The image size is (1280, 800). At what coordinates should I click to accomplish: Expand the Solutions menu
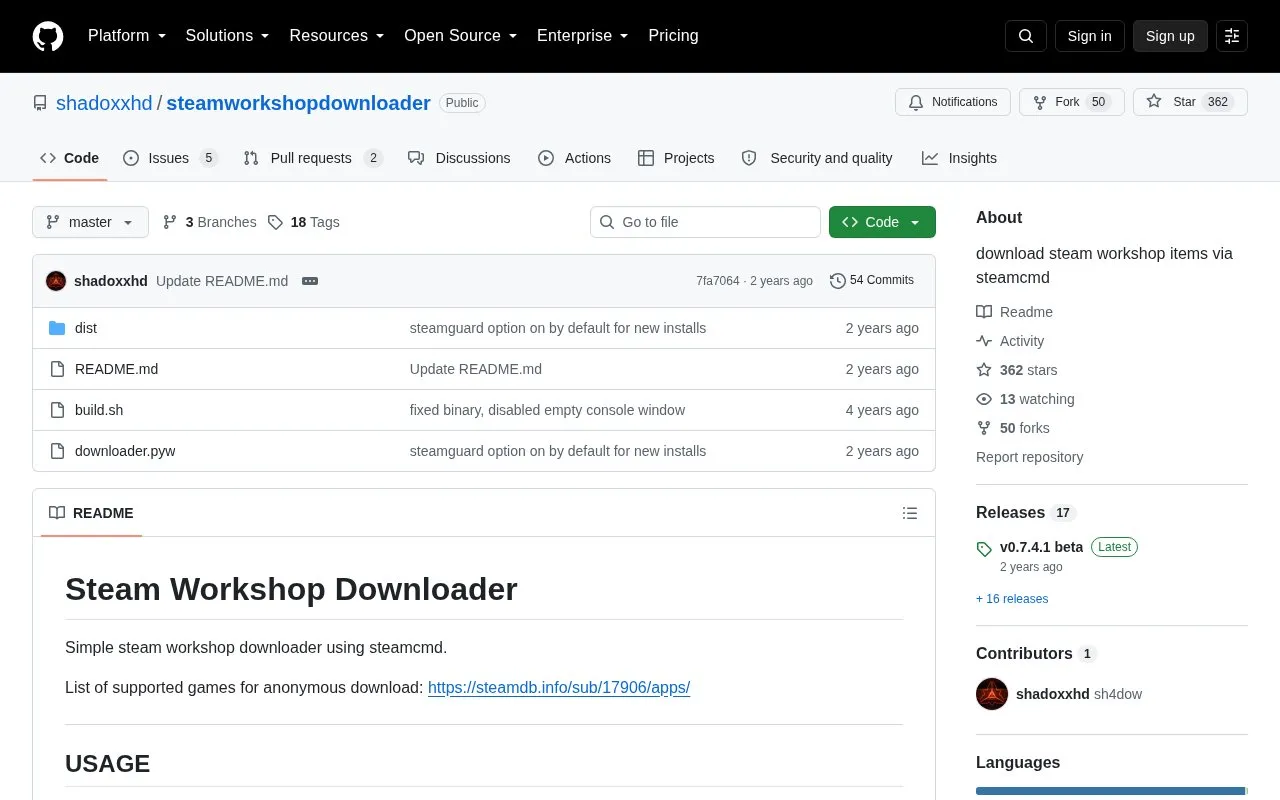(x=228, y=36)
